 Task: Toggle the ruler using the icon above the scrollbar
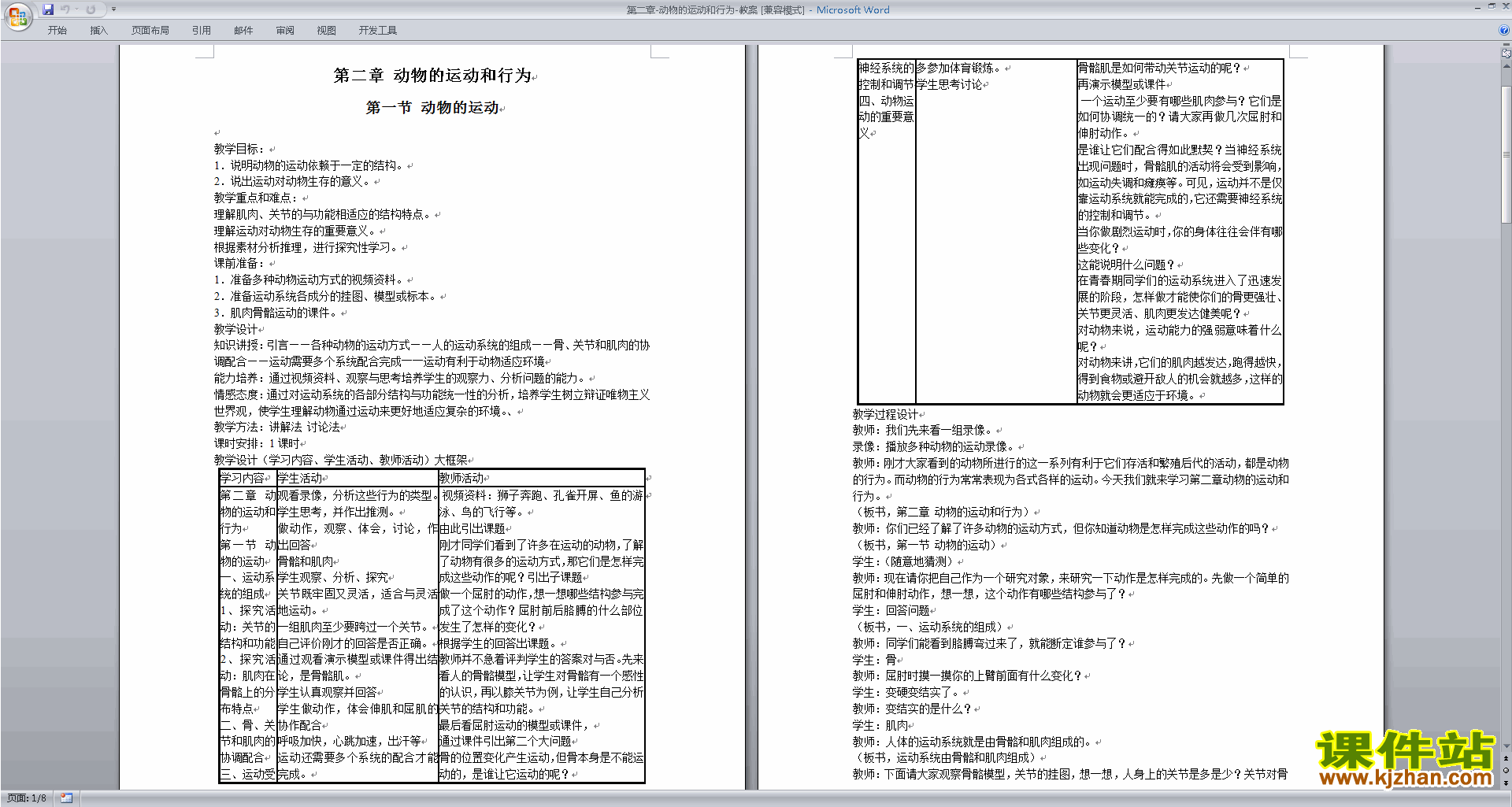tap(1506, 54)
